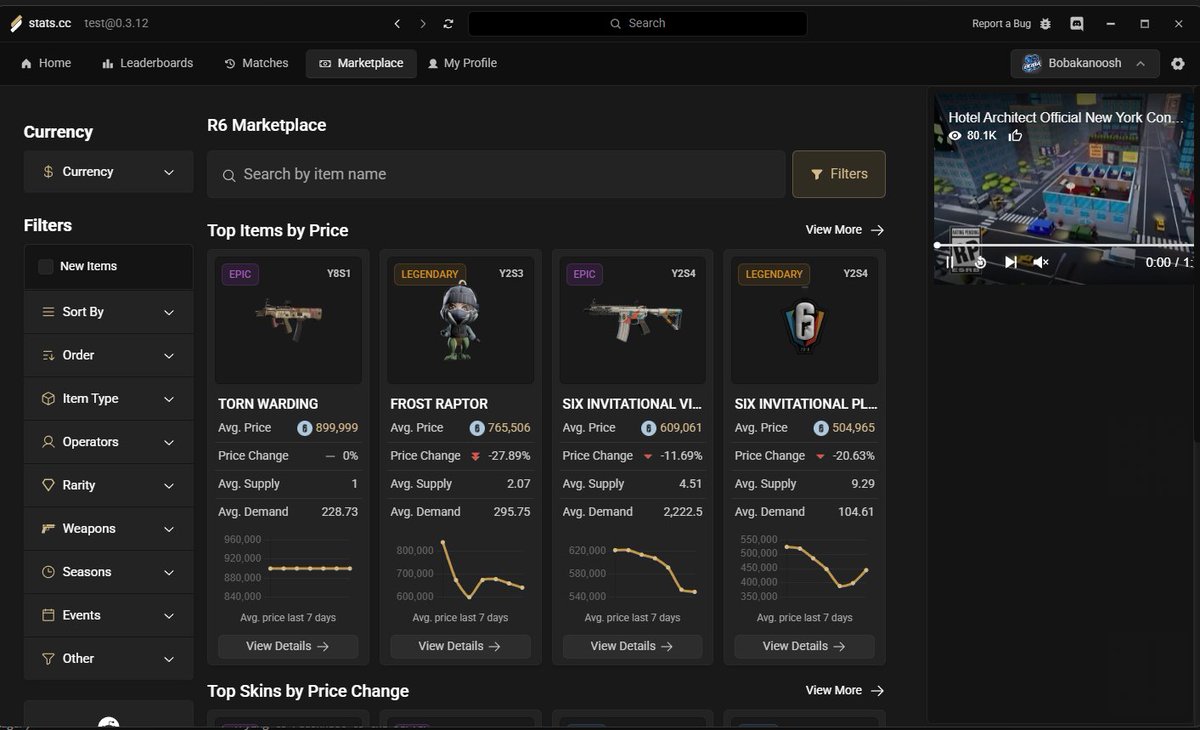Image resolution: width=1200 pixels, height=730 pixels.
Task: Click the Item Type cube icon
Action: [x=48, y=399]
